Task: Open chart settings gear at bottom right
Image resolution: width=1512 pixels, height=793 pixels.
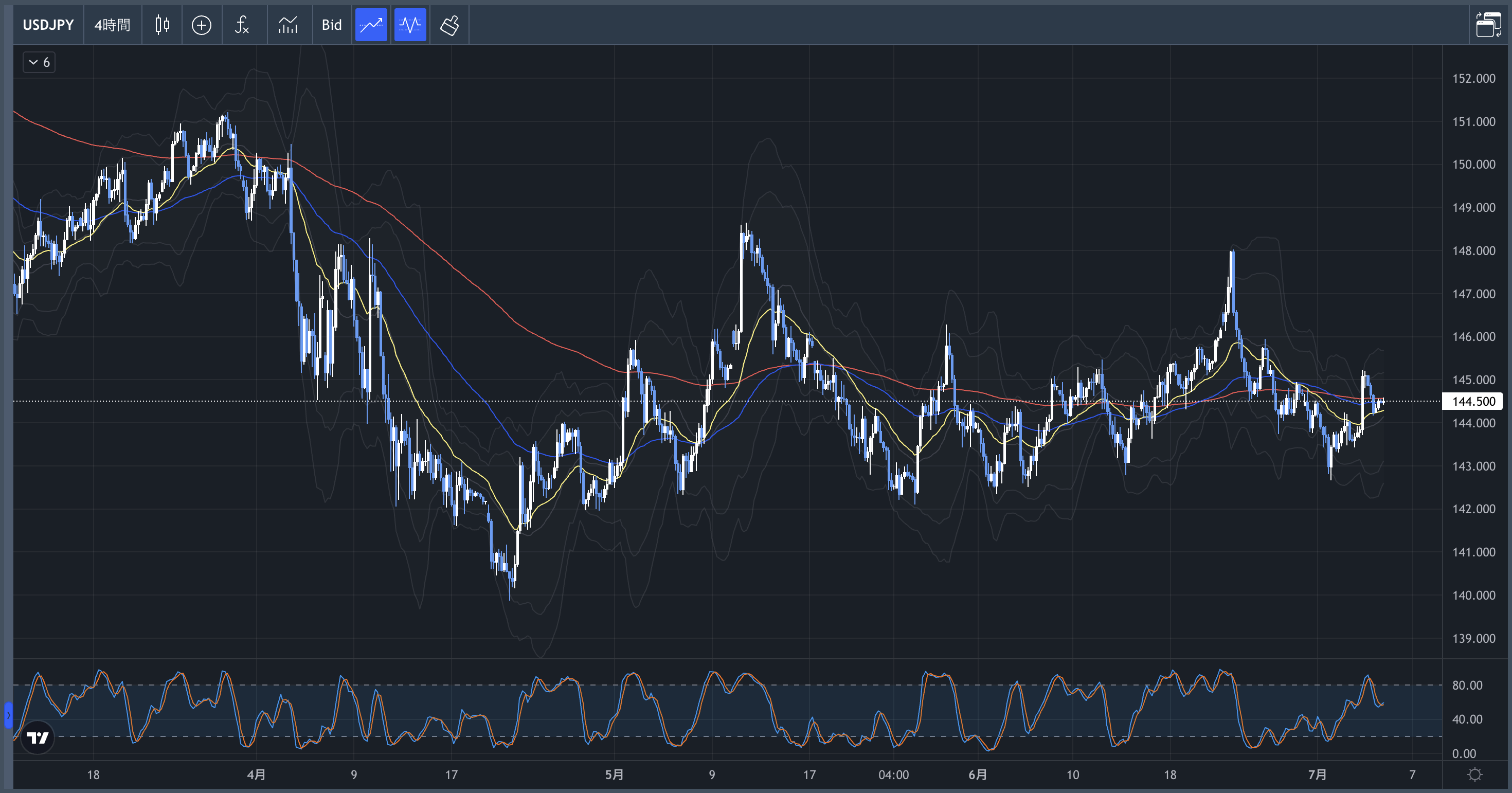Action: (1474, 775)
